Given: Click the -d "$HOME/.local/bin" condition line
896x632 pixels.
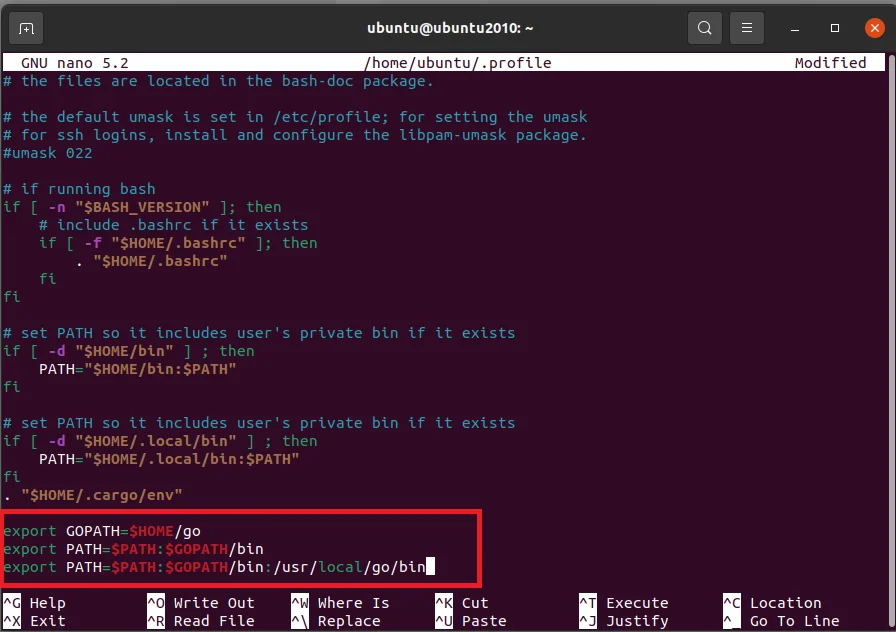Looking at the screenshot, I should (160, 441).
